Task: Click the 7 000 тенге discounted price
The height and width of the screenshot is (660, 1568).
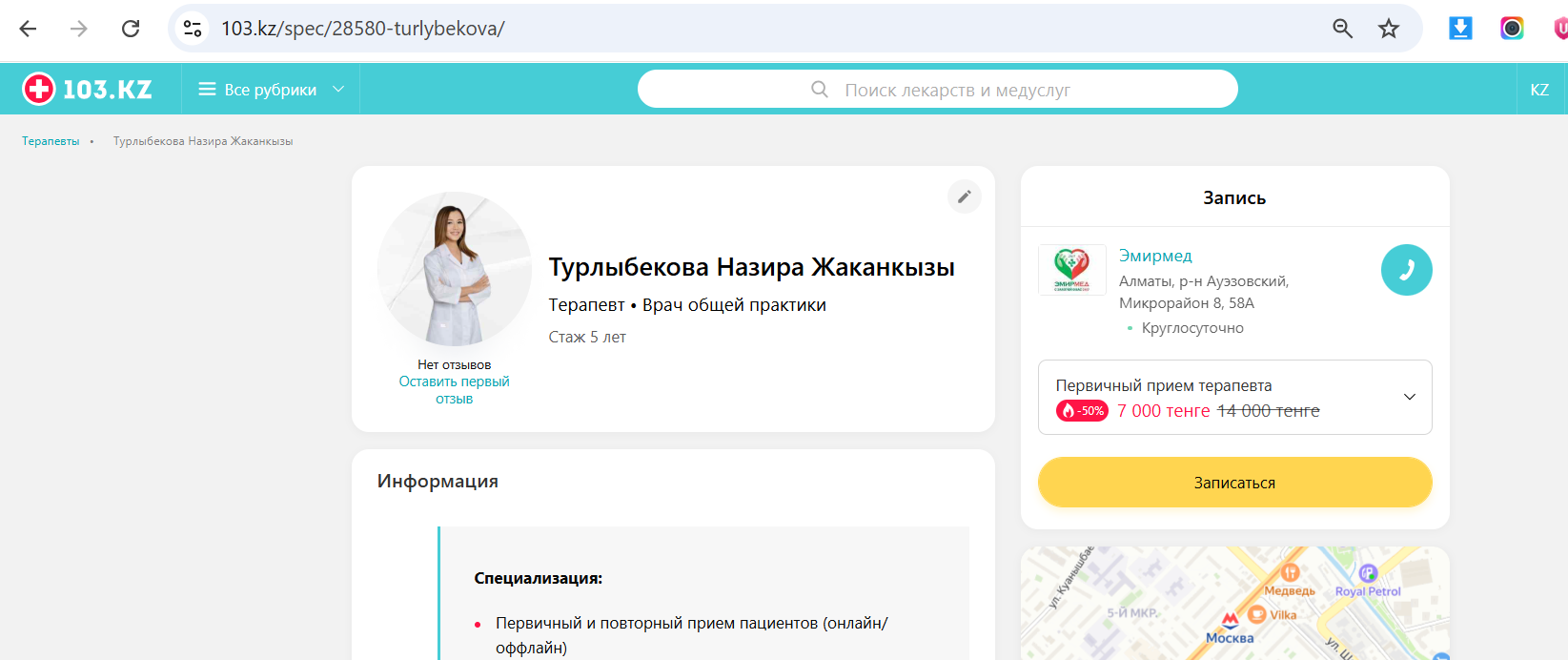Action: 1163,411
